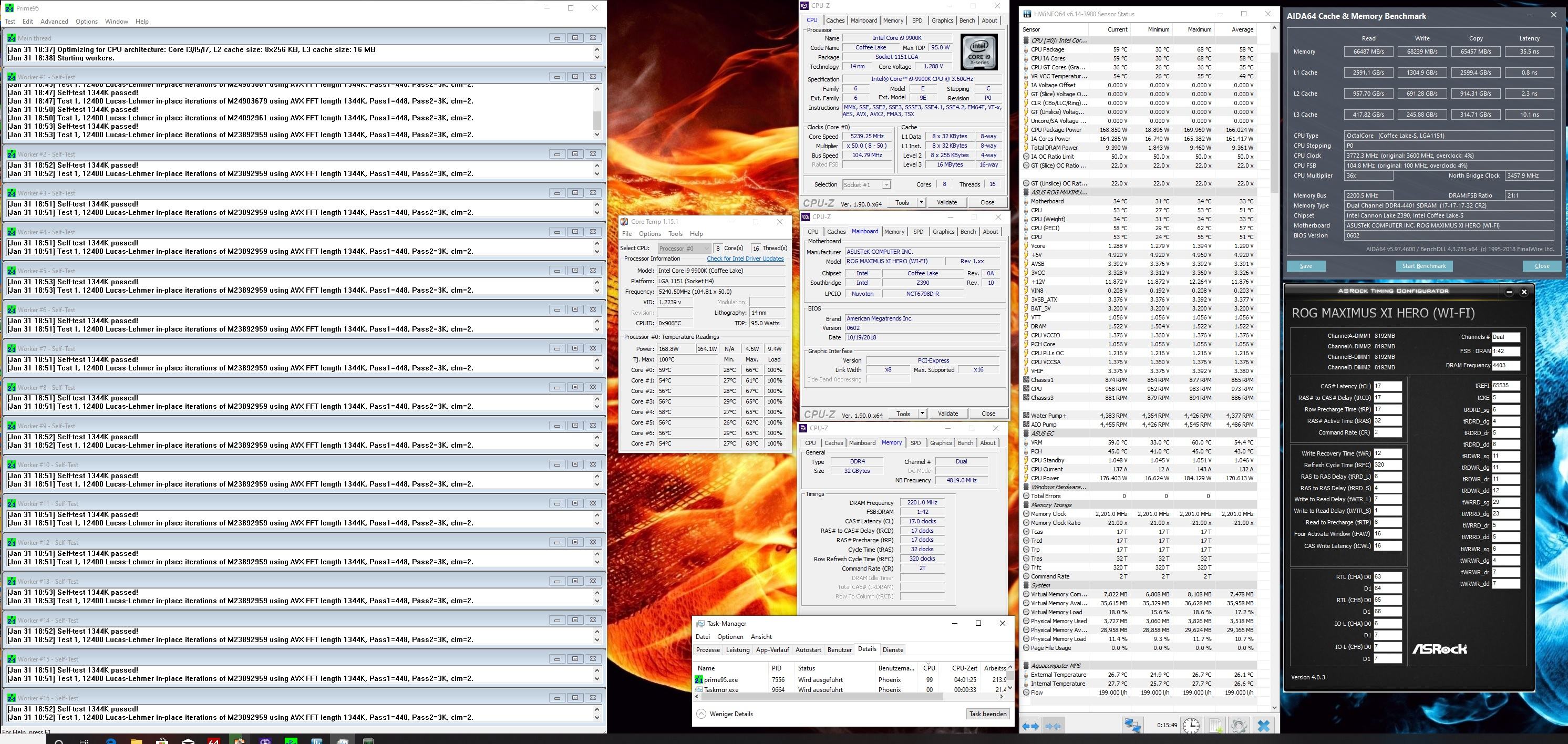Click prime95.exe icon in Task-Manager list
The image size is (1568, 744).
(699, 679)
